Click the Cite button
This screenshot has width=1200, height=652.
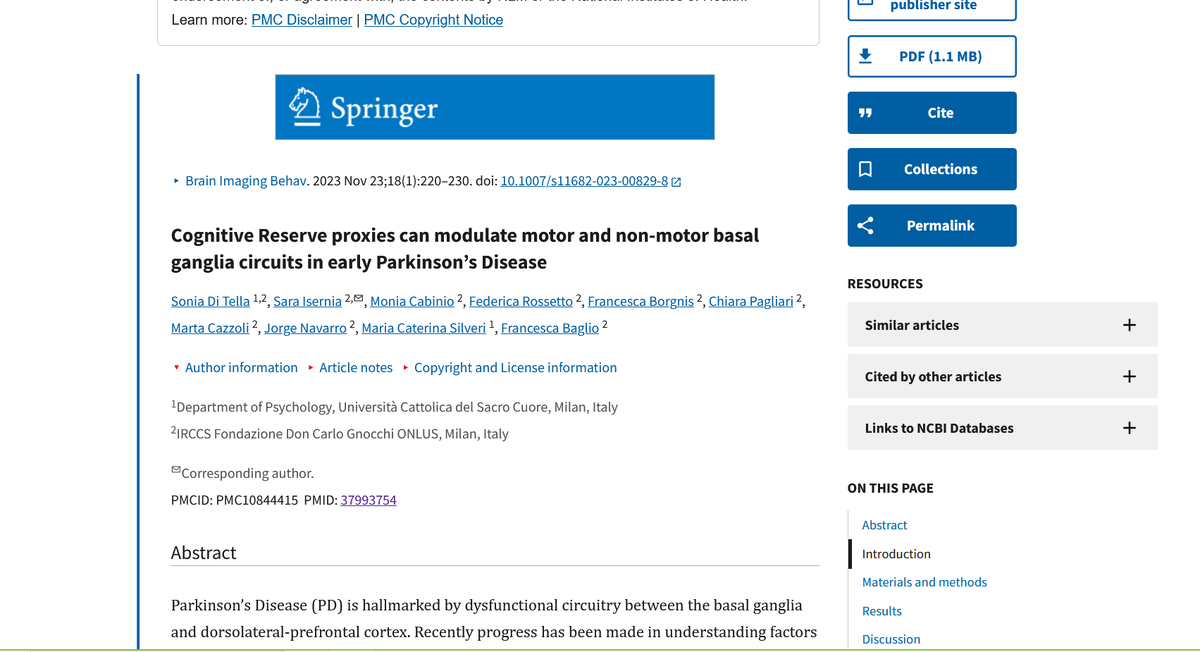pos(932,113)
